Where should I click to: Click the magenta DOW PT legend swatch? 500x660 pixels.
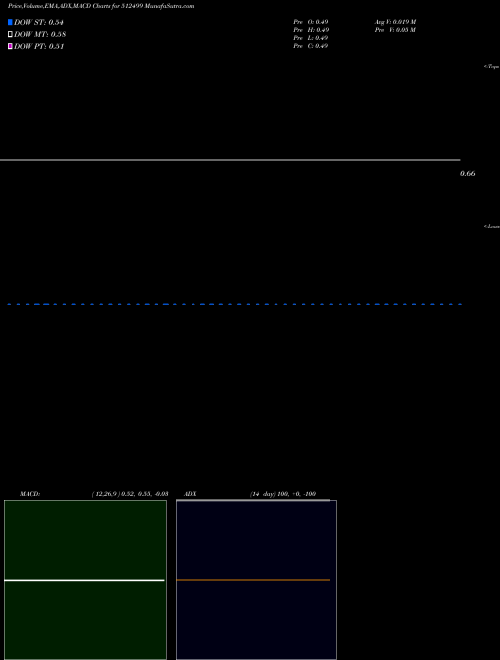point(10,46)
